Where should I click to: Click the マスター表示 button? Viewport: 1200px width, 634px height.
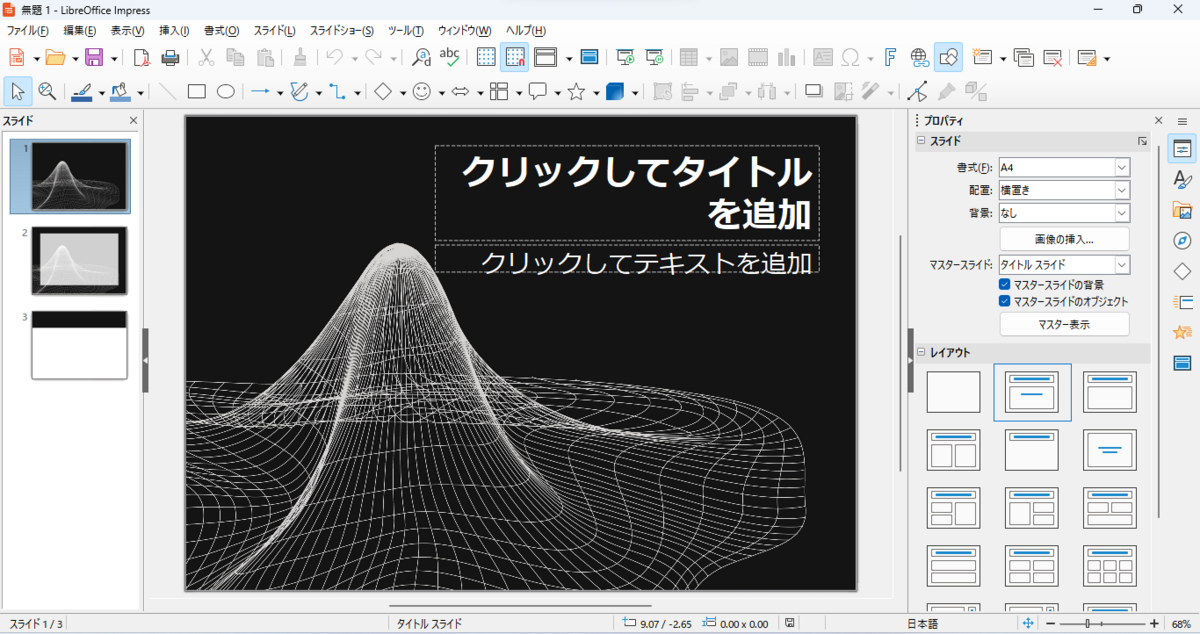(x=1064, y=324)
